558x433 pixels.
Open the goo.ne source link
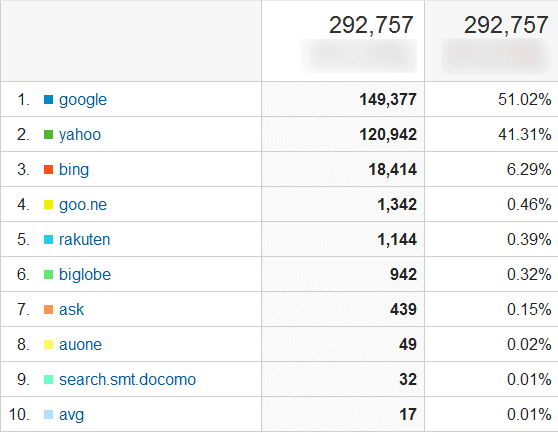point(83,205)
